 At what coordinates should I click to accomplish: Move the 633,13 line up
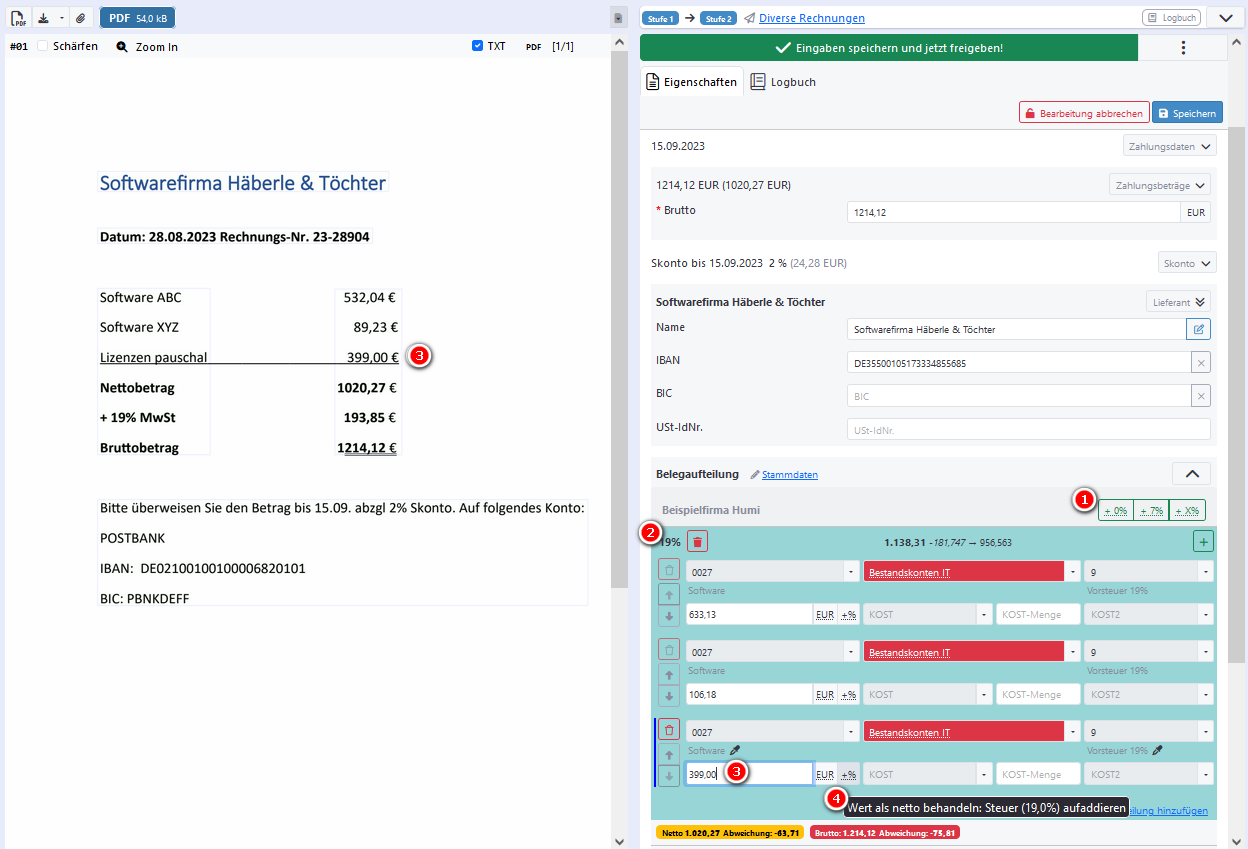click(670, 594)
